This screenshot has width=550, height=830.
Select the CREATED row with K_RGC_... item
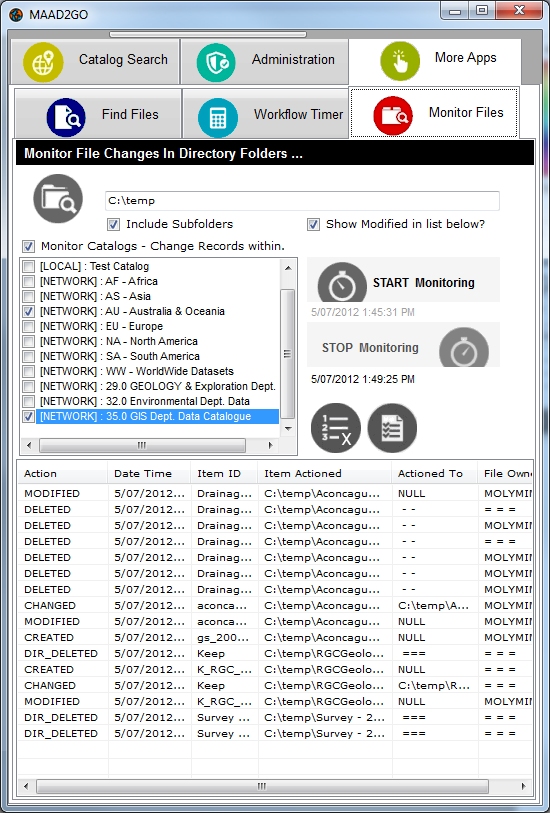275,669
